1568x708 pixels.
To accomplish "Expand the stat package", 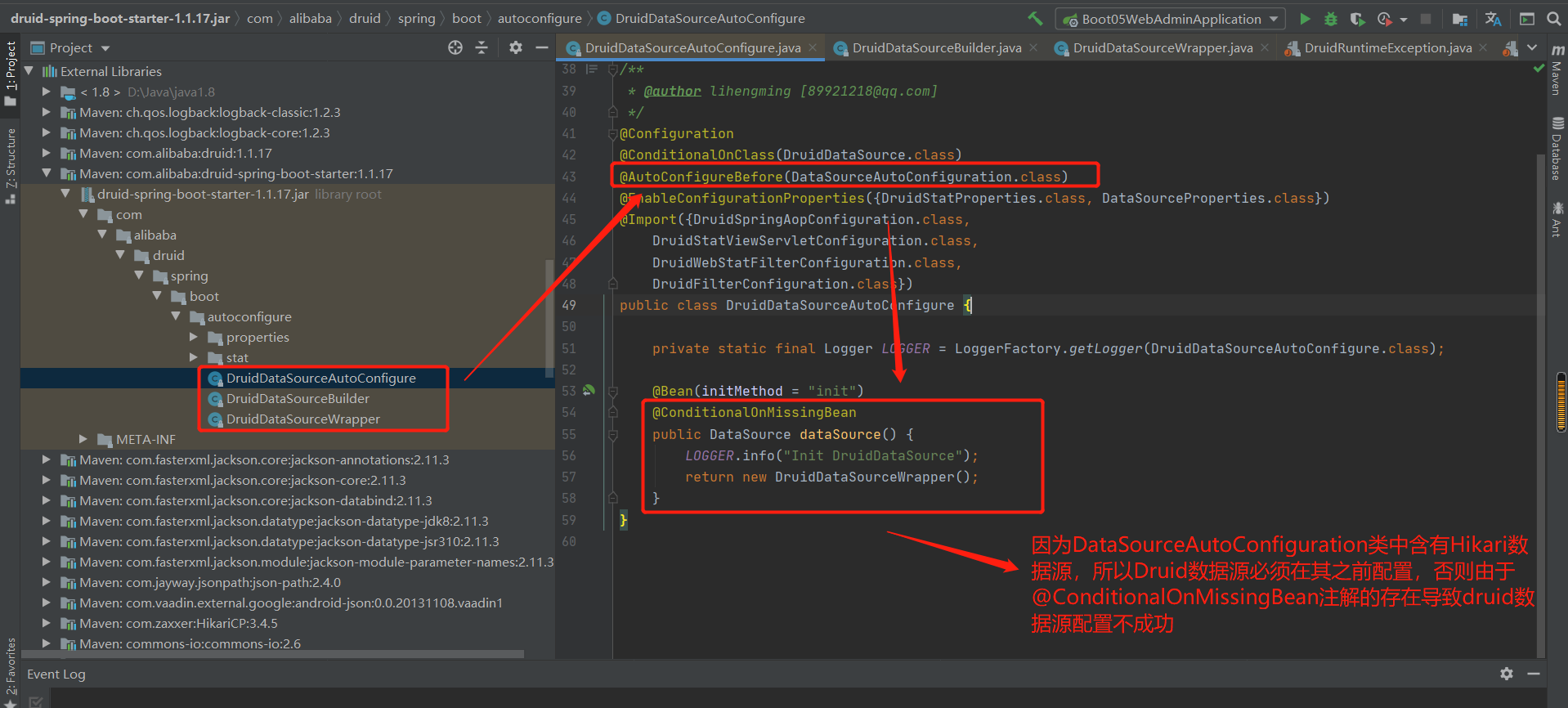I will pos(194,357).
